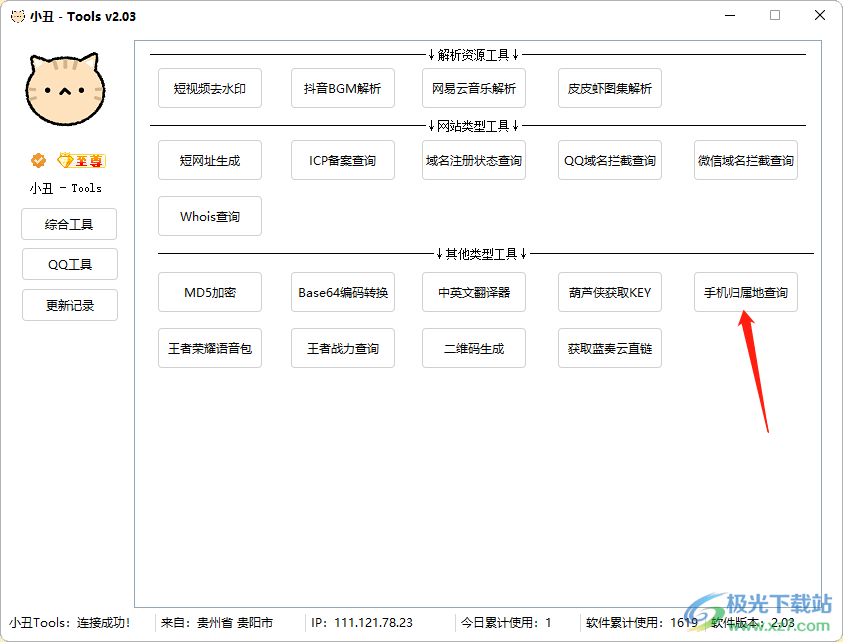Minimize the 小丑 Tools window
The width and height of the screenshot is (843, 642).
coord(730,16)
